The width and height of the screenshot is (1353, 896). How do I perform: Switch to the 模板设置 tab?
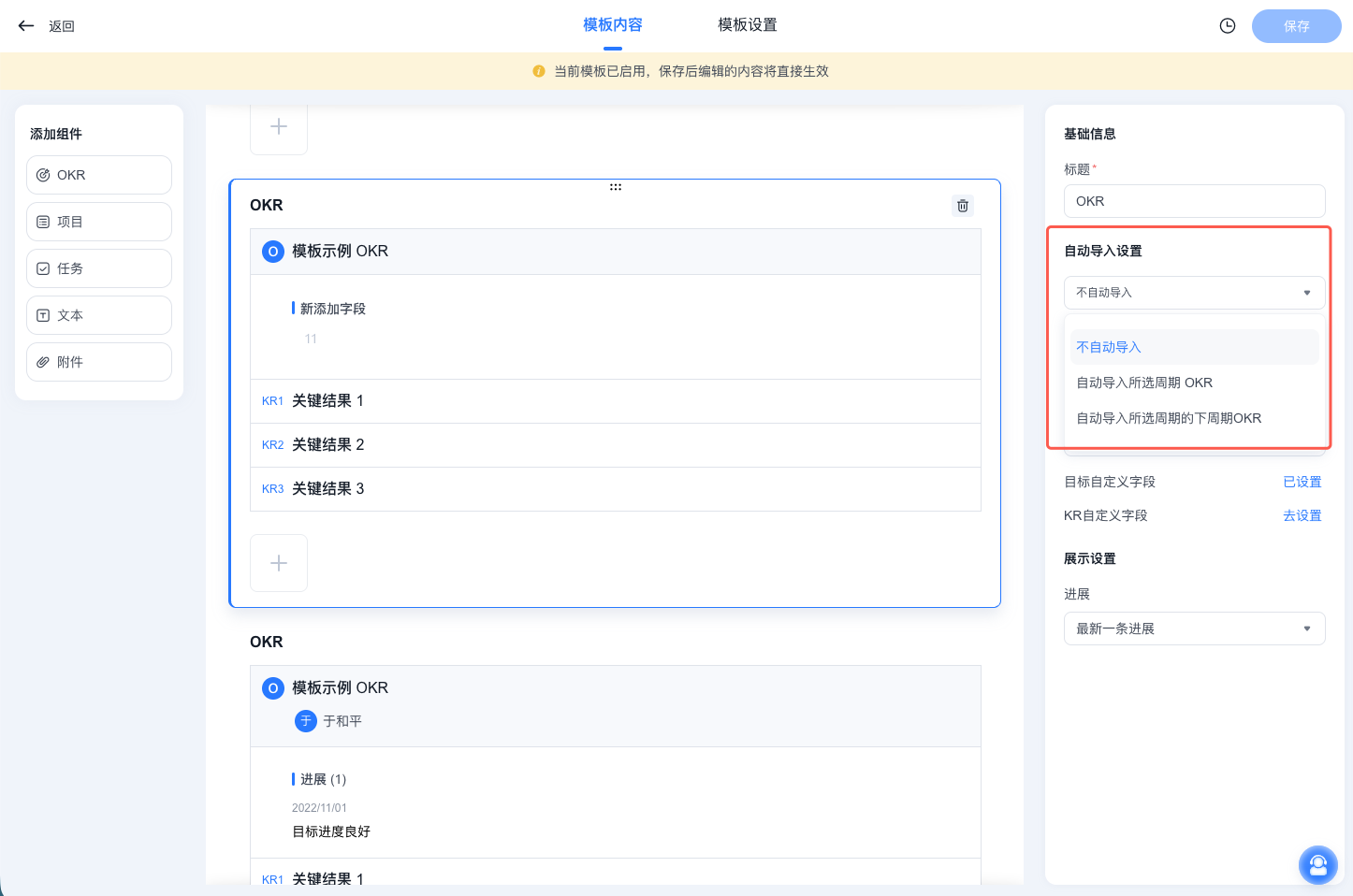746,24
